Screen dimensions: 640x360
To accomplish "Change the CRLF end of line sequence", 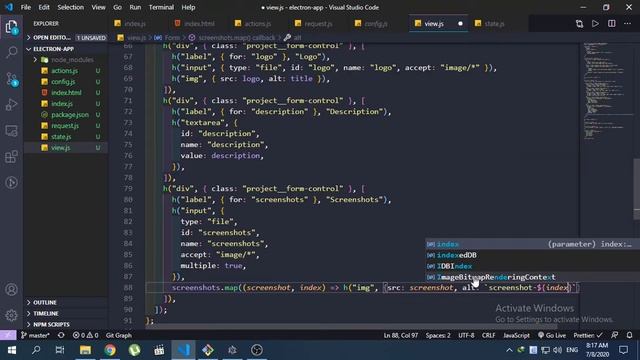I will pos(488,335).
